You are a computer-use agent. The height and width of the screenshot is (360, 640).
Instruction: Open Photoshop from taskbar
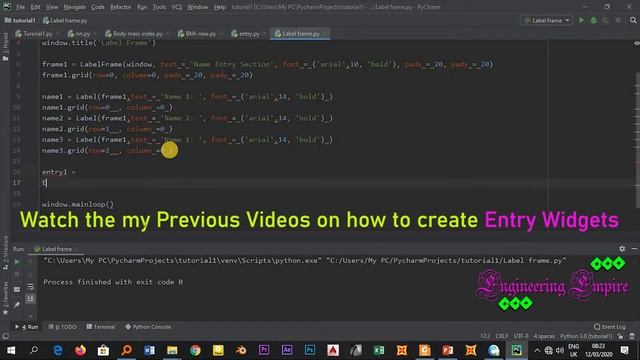pos(309,350)
